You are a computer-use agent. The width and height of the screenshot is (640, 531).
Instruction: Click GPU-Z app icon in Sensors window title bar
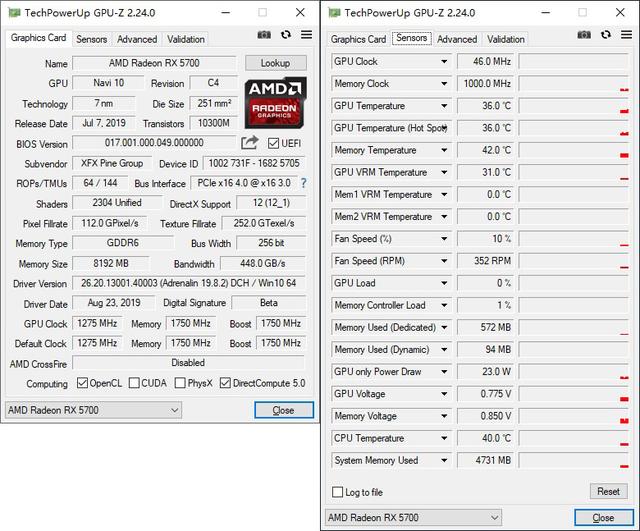[x=334, y=13]
